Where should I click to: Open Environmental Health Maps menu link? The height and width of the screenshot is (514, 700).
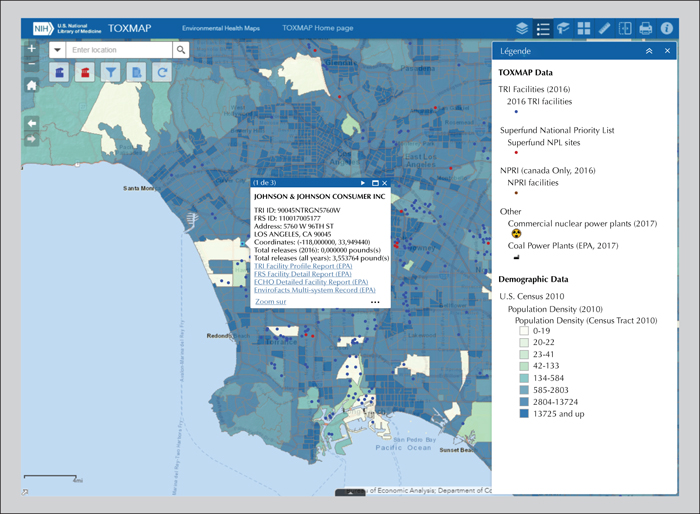(221, 28)
